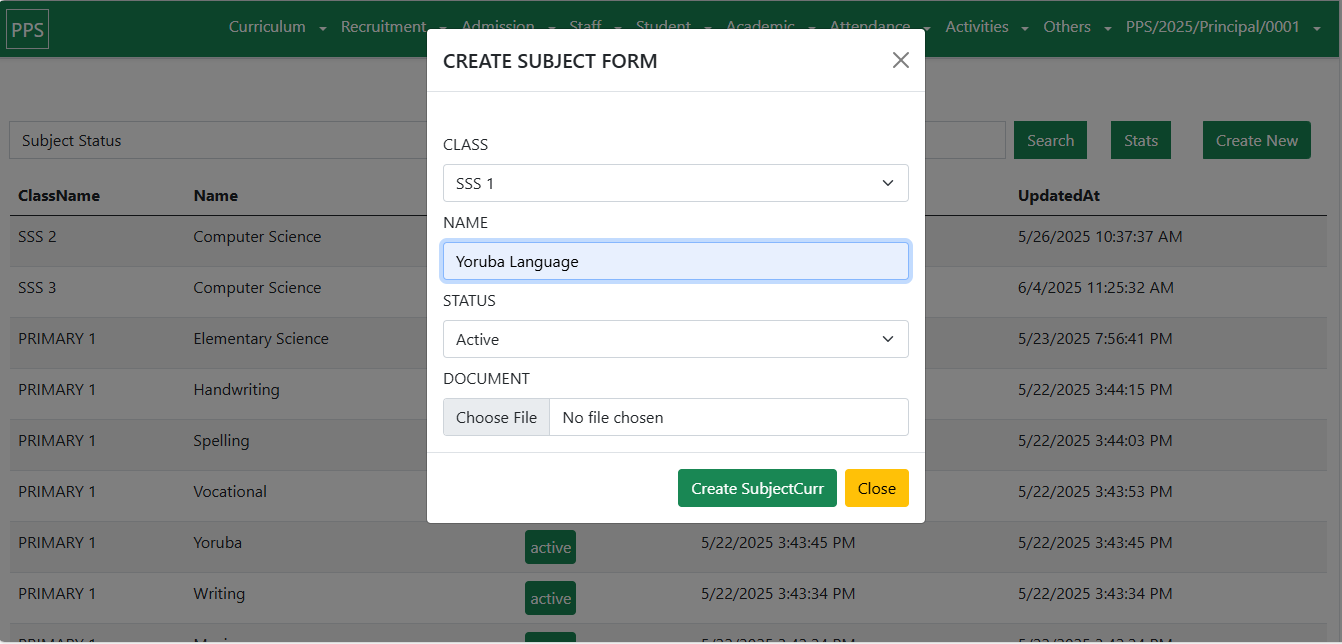Open the STATUS dropdown showing Active

(675, 339)
